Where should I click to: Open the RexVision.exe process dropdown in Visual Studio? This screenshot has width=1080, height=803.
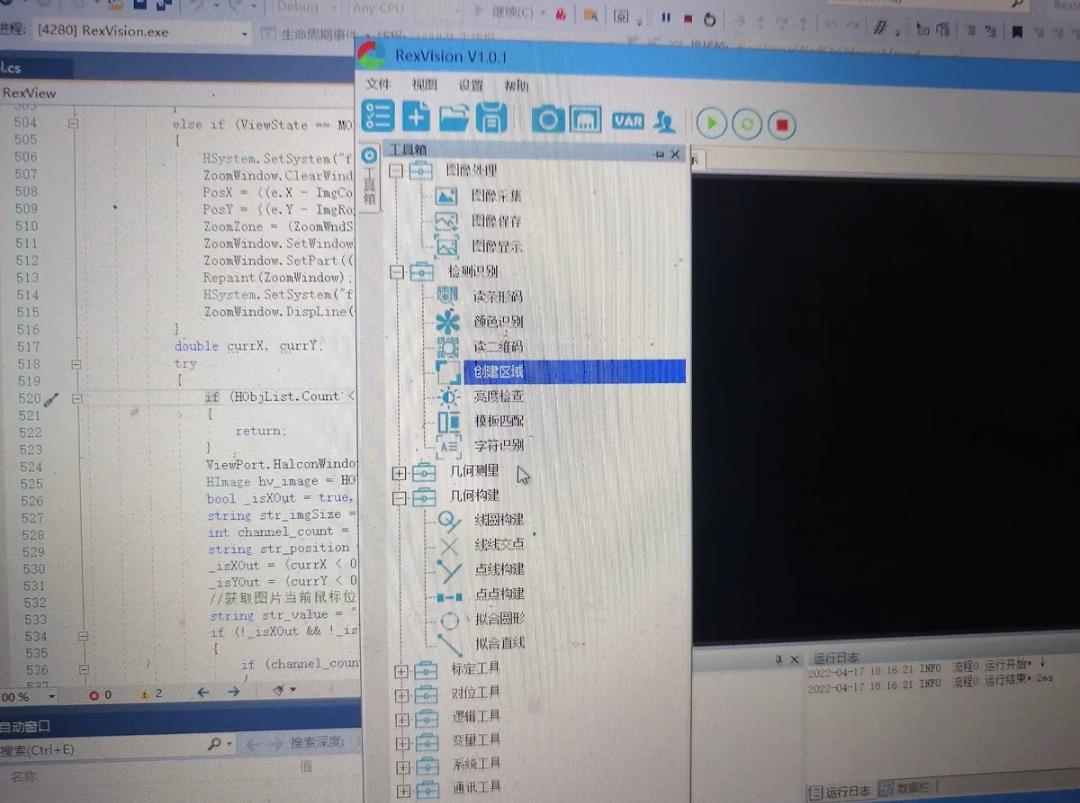click(x=245, y=33)
